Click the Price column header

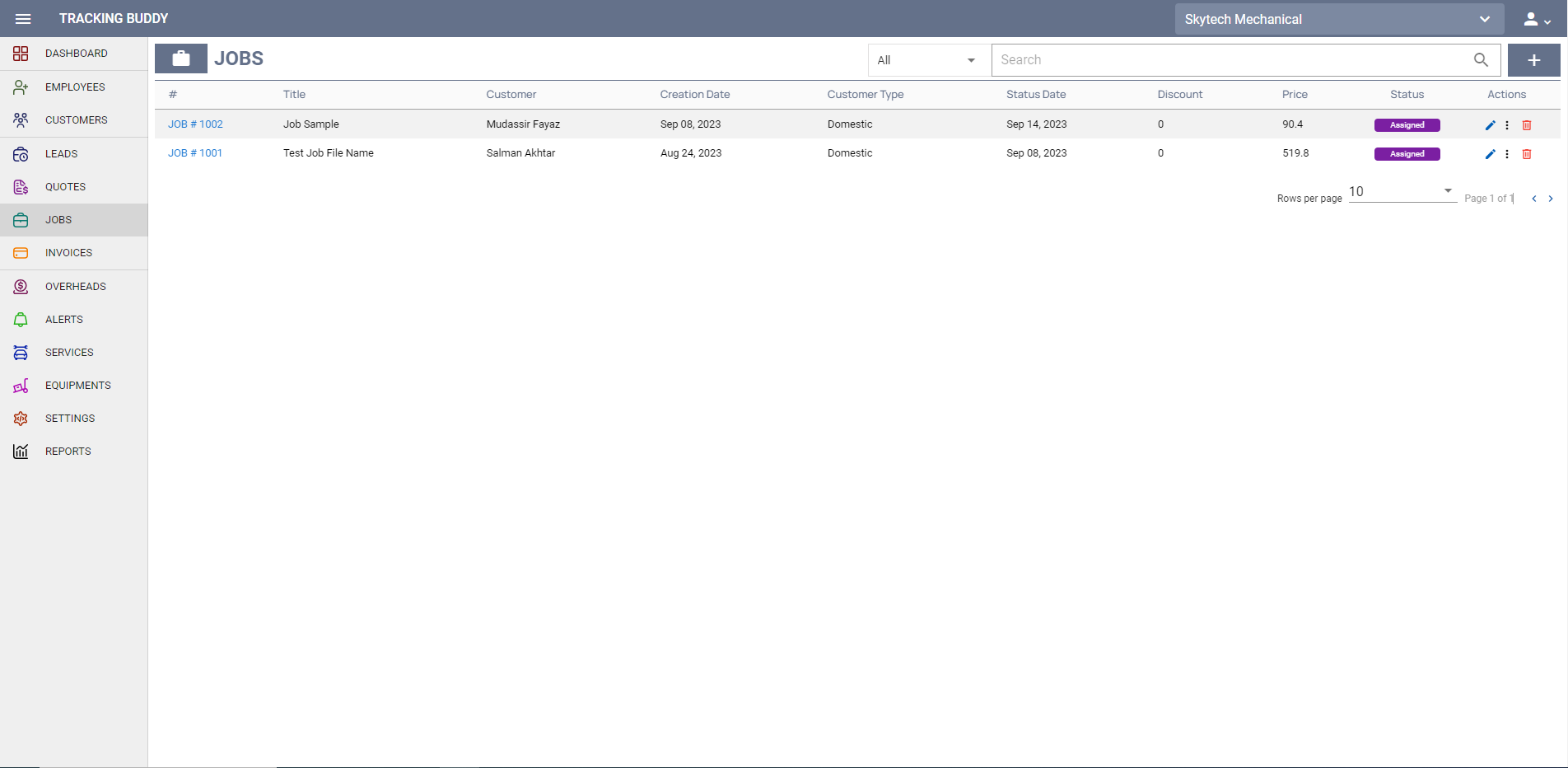pyautogui.click(x=1295, y=95)
